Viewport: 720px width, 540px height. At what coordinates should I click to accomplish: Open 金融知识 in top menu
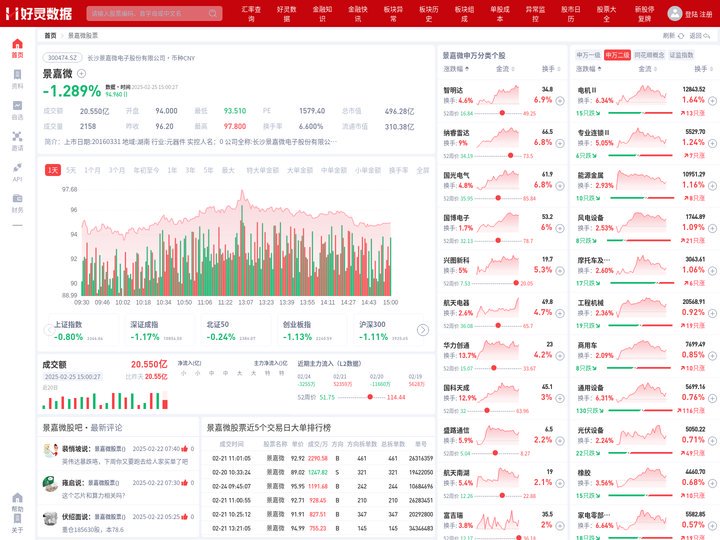click(x=322, y=14)
